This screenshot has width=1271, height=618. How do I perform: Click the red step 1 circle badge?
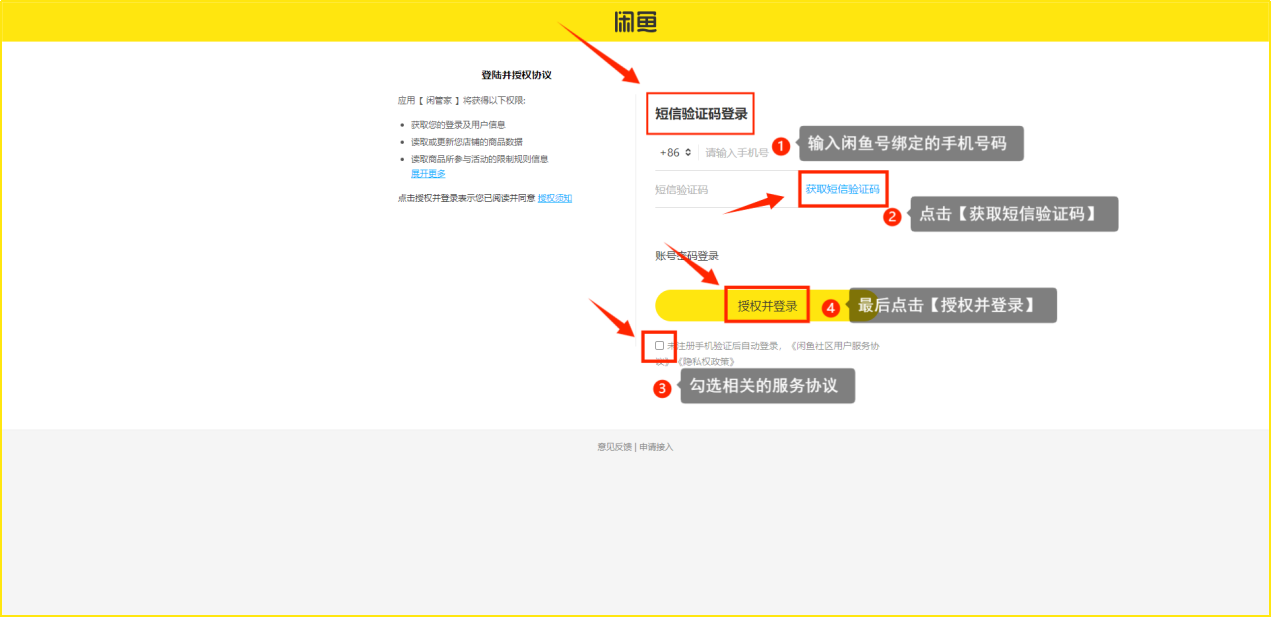click(782, 146)
